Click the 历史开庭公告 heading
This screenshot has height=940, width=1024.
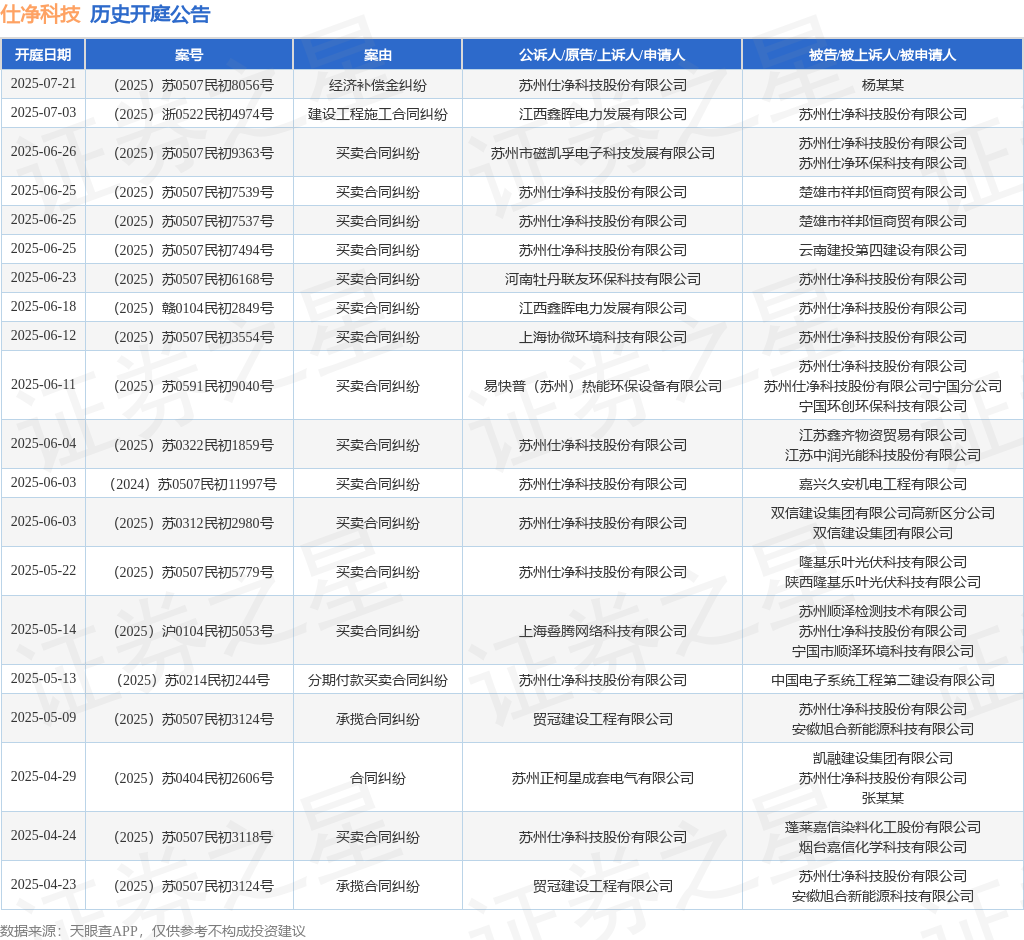(150, 14)
